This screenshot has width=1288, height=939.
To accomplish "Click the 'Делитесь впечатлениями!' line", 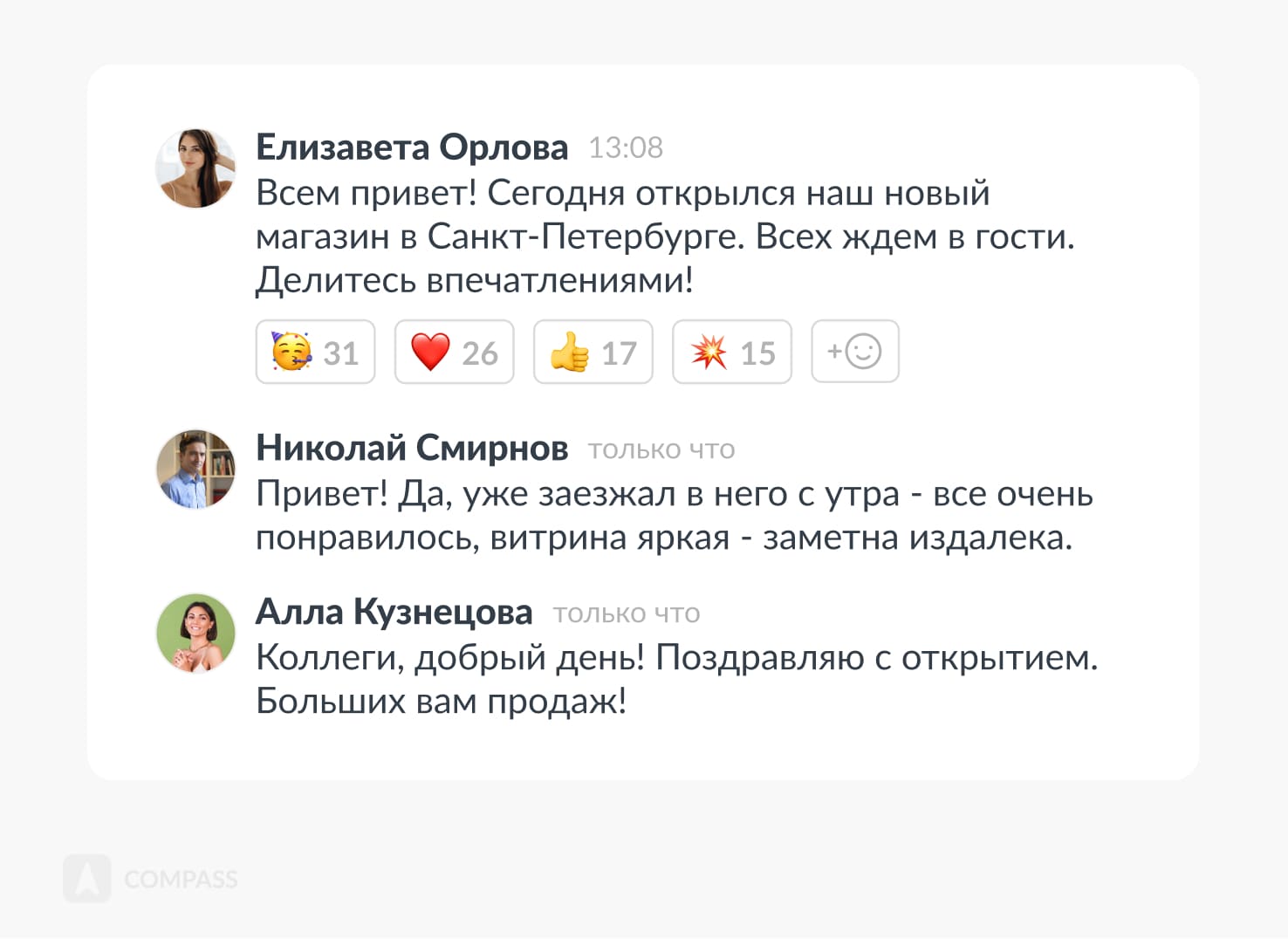I will pyautogui.click(x=474, y=280).
